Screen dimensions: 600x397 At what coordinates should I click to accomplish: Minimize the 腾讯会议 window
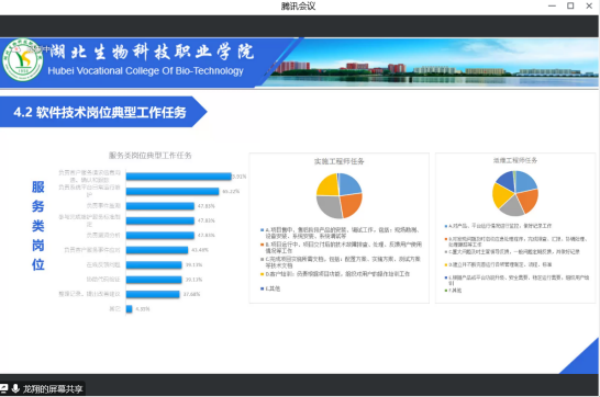pyautogui.click(x=552, y=6)
